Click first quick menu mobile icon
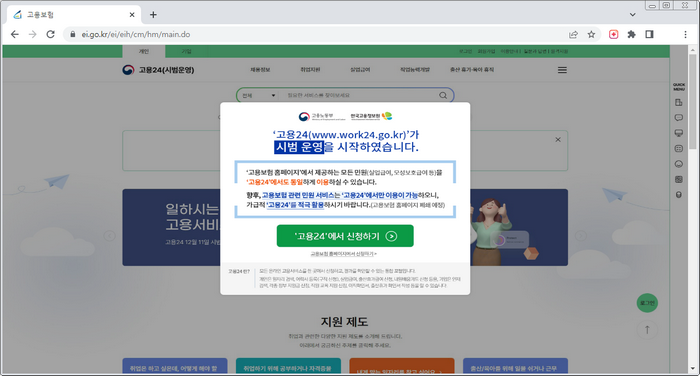Image resolution: width=700 pixels, height=376 pixels. [679, 102]
